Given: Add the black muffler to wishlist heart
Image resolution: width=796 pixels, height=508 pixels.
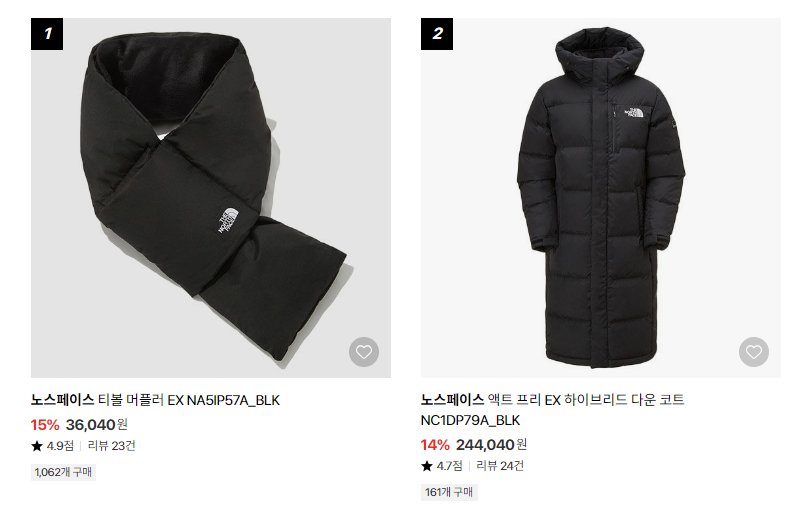Looking at the screenshot, I should pyautogui.click(x=363, y=352).
